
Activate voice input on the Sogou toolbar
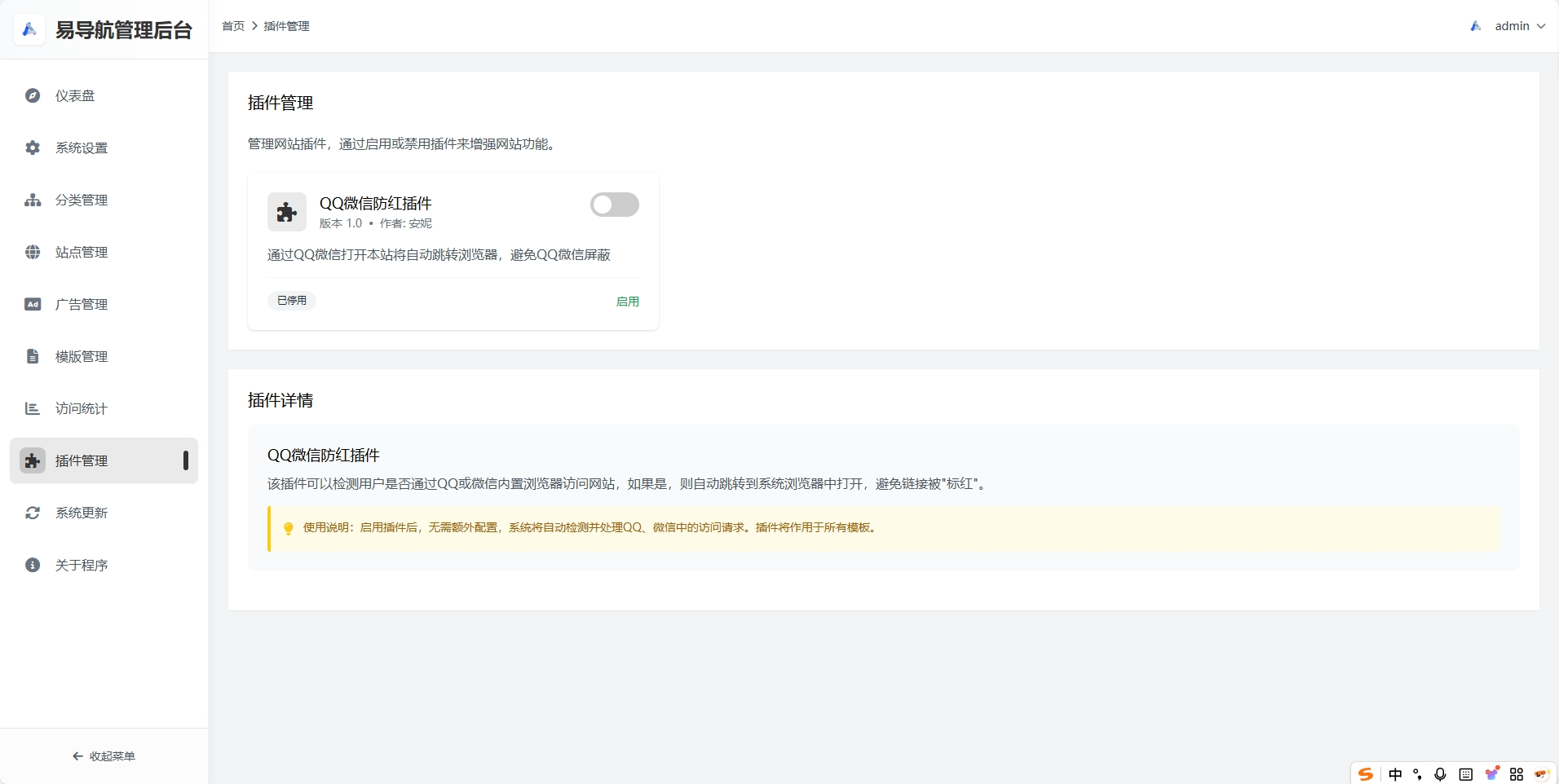click(x=1439, y=773)
